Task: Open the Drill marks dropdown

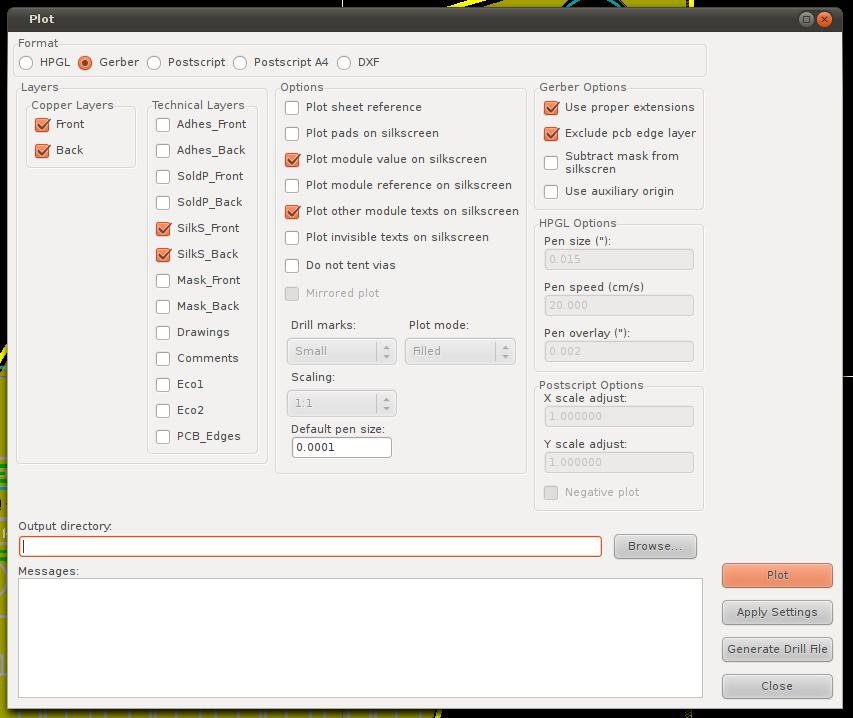Action: click(341, 351)
